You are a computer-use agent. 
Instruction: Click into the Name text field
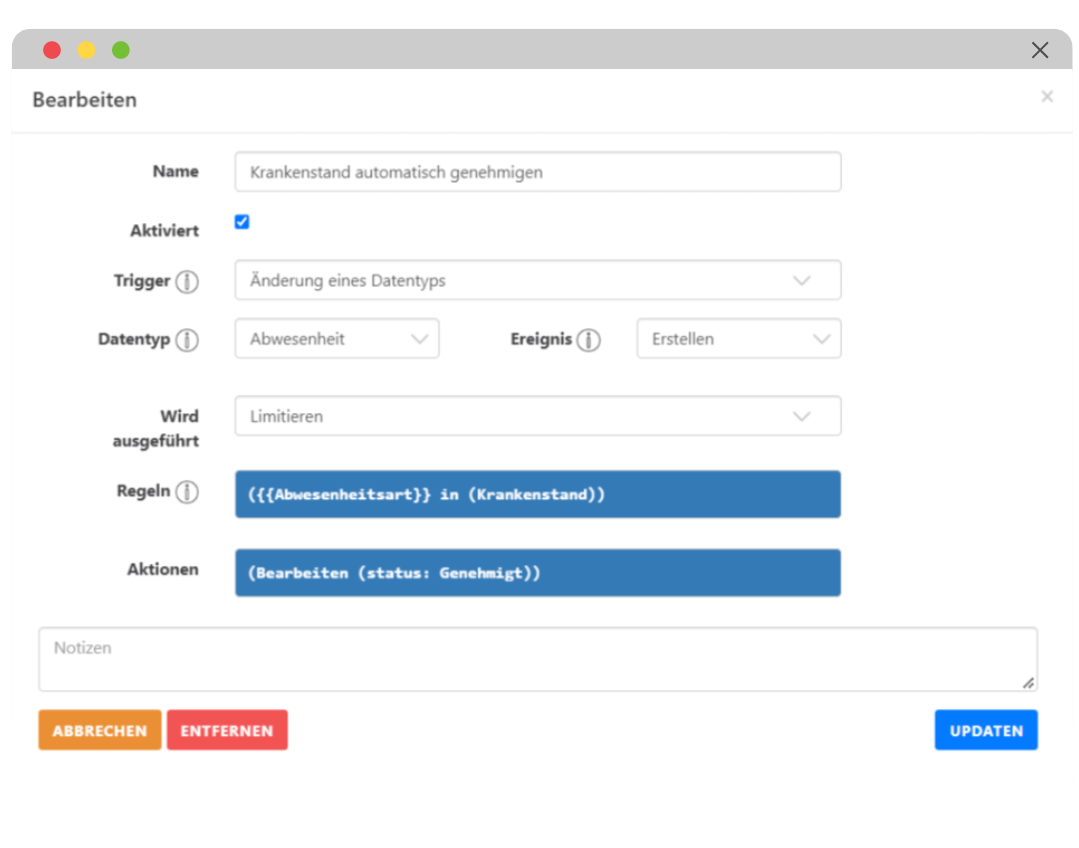point(537,172)
